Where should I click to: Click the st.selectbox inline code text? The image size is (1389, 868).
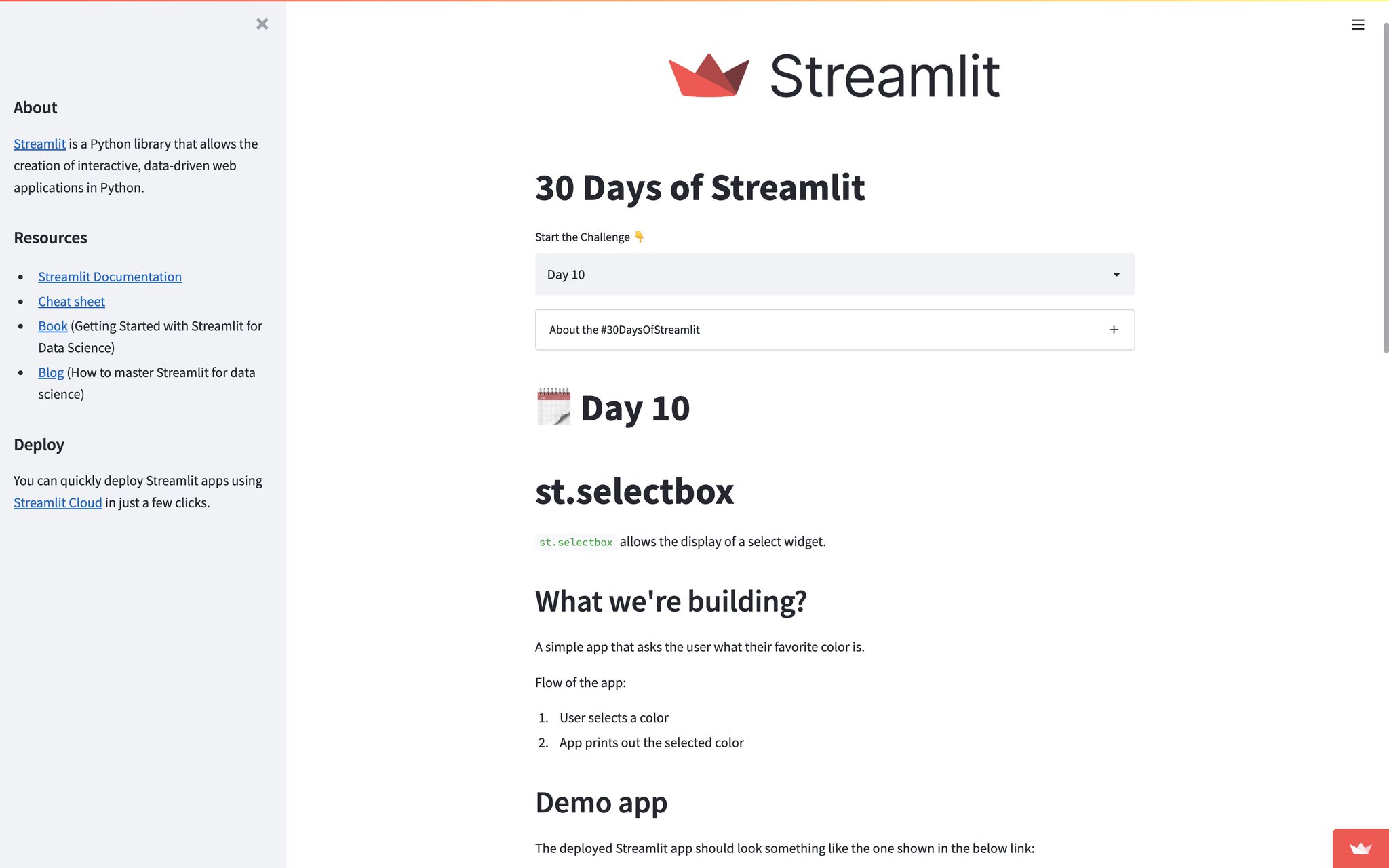[576, 542]
